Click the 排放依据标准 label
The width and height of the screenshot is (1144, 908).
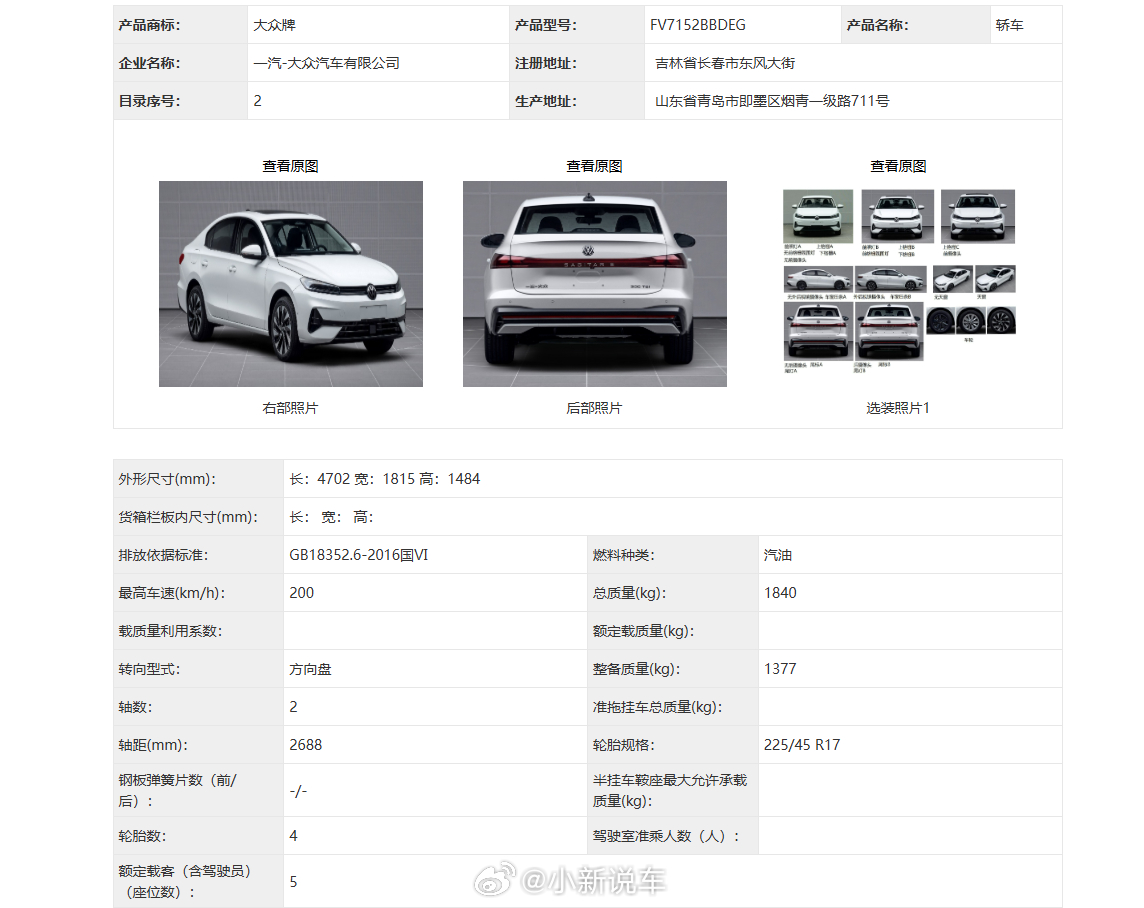(x=163, y=554)
